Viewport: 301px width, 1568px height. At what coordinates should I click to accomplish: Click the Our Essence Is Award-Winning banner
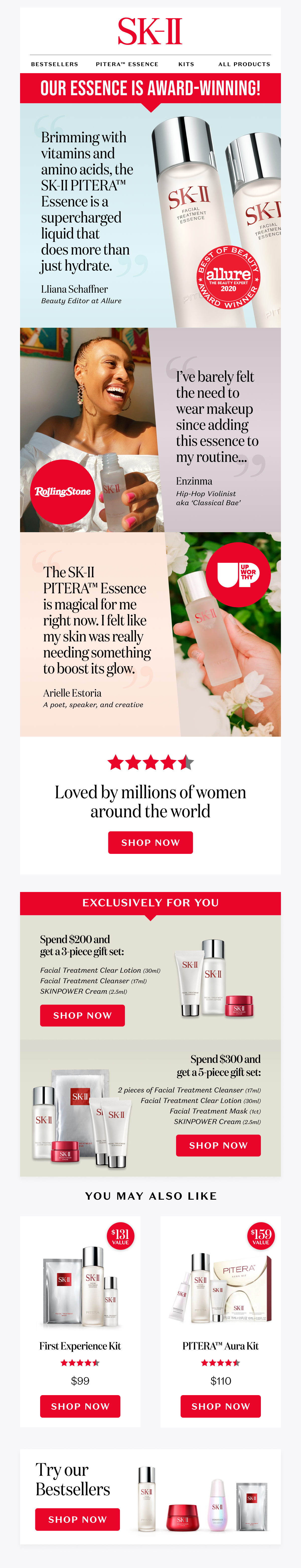click(150, 88)
